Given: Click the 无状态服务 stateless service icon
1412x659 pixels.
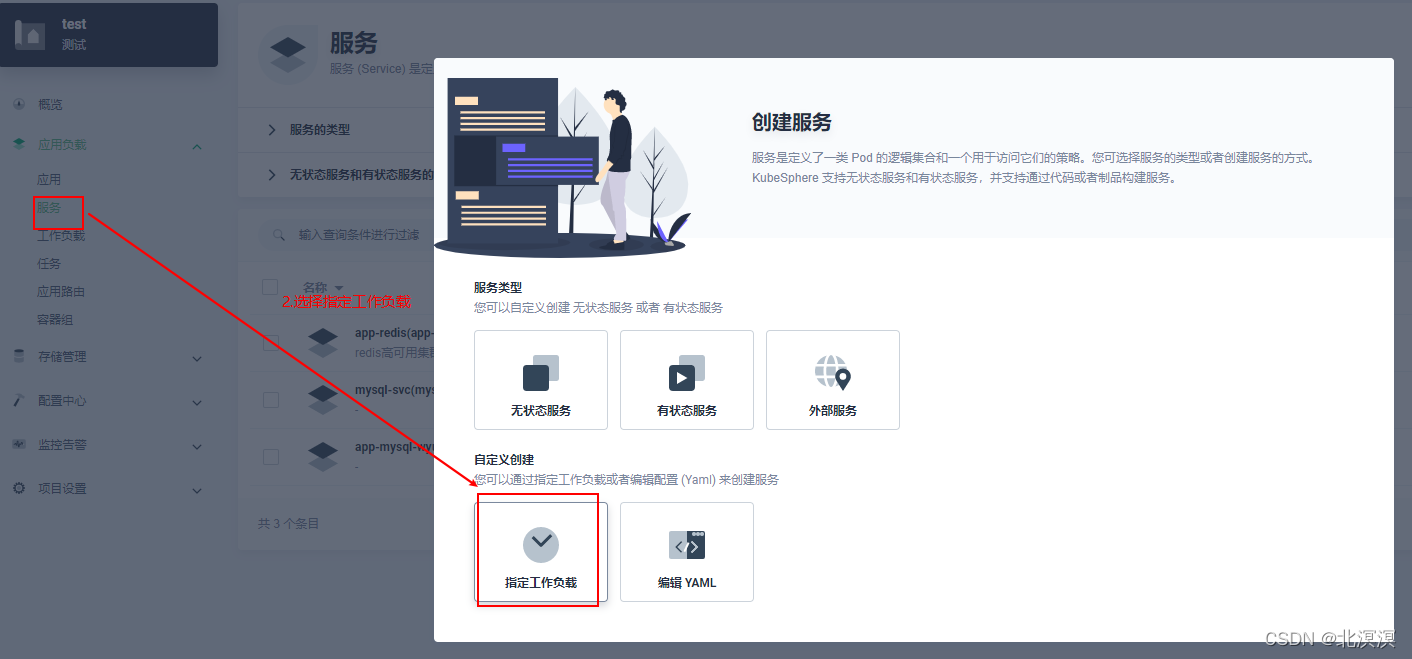Looking at the screenshot, I should (x=541, y=373).
